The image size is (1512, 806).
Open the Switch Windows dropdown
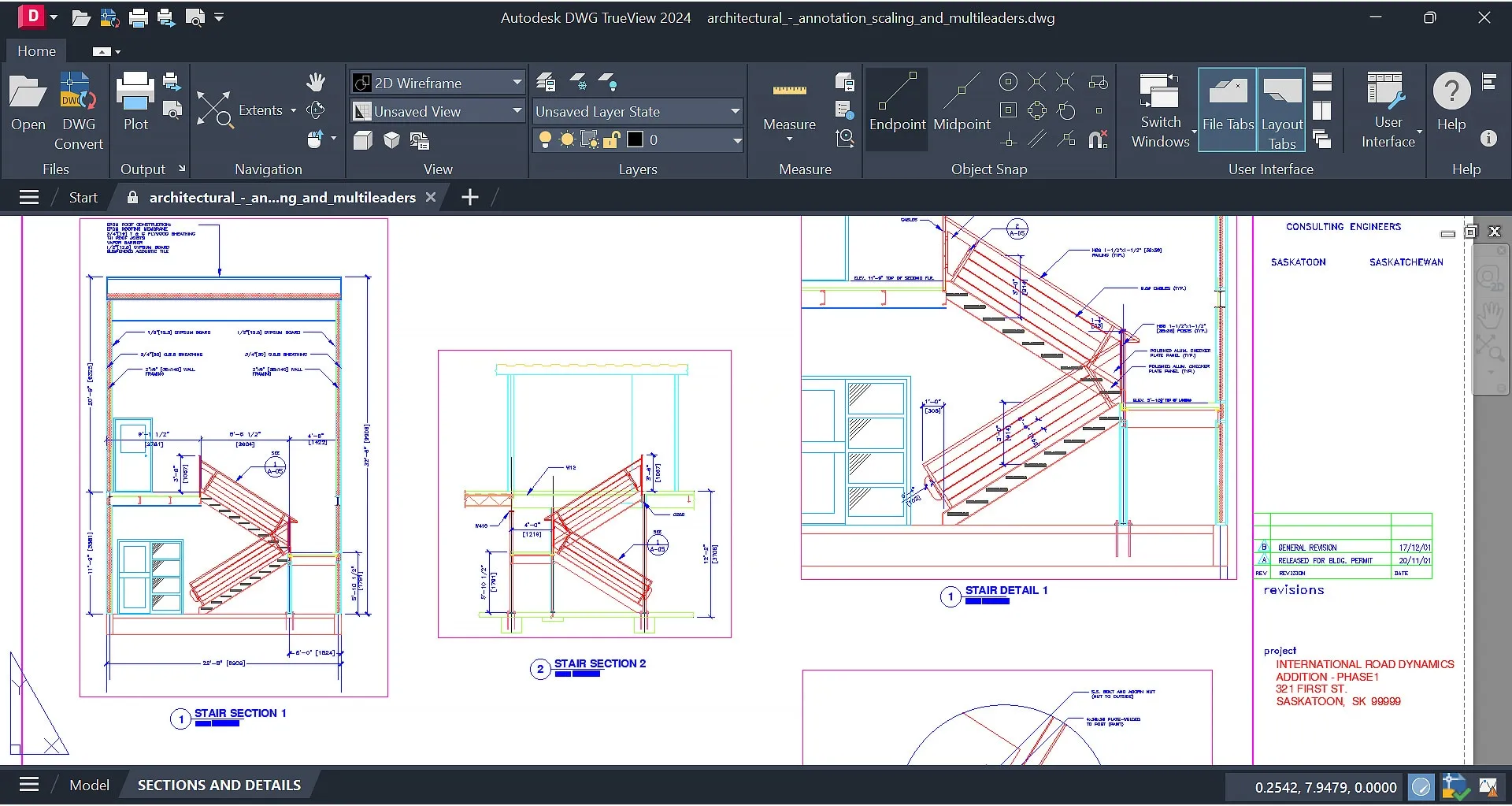tap(1159, 109)
